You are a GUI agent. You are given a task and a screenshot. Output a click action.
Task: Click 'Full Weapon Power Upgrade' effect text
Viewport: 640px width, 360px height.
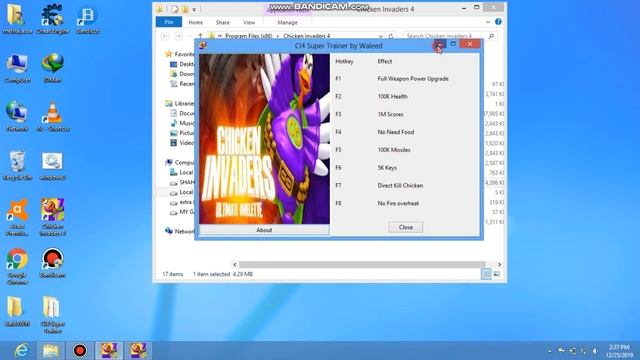pyautogui.click(x=413, y=79)
